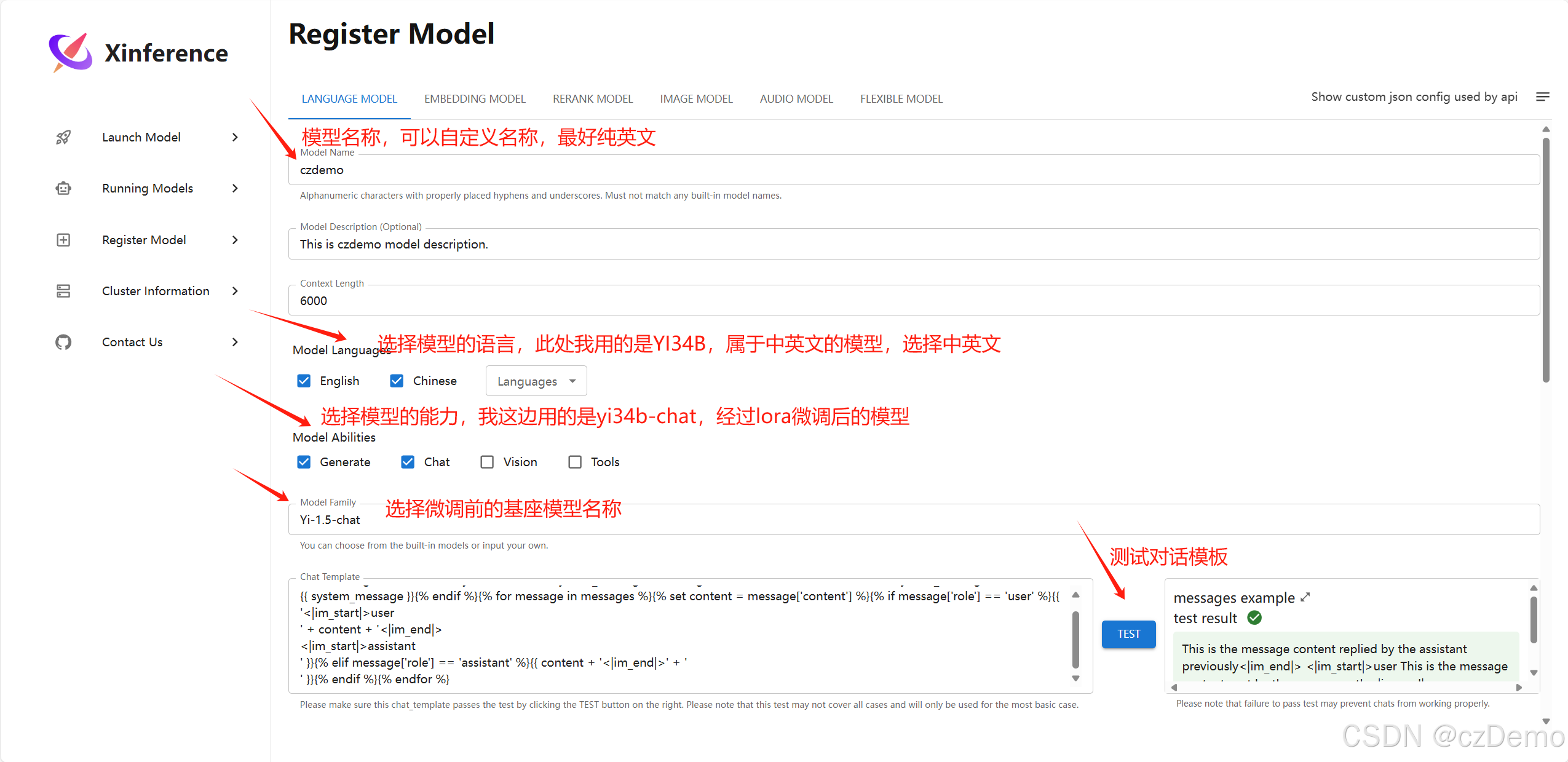
Task: Click the Model Name input field
Action: coord(914,170)
